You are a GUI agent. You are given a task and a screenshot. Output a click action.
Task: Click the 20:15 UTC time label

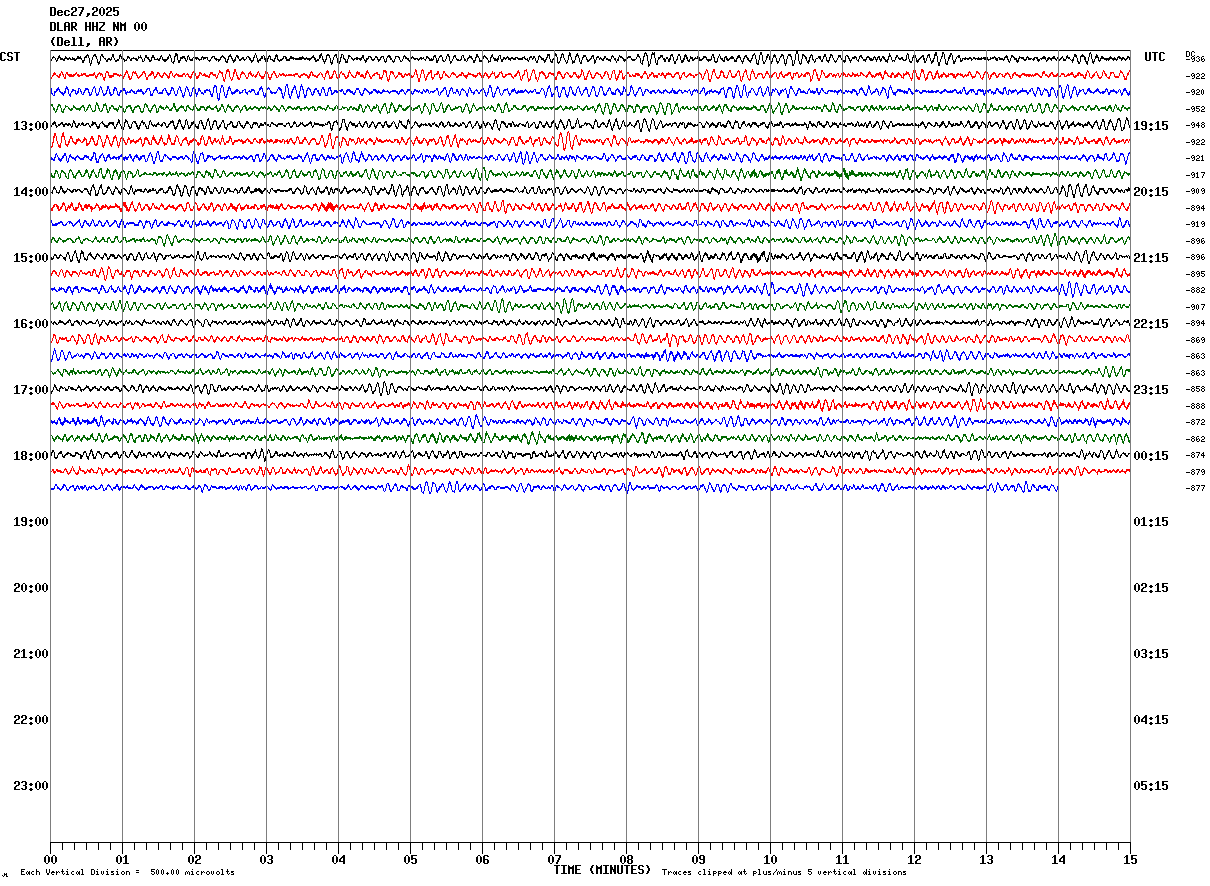pos(1151,192)
